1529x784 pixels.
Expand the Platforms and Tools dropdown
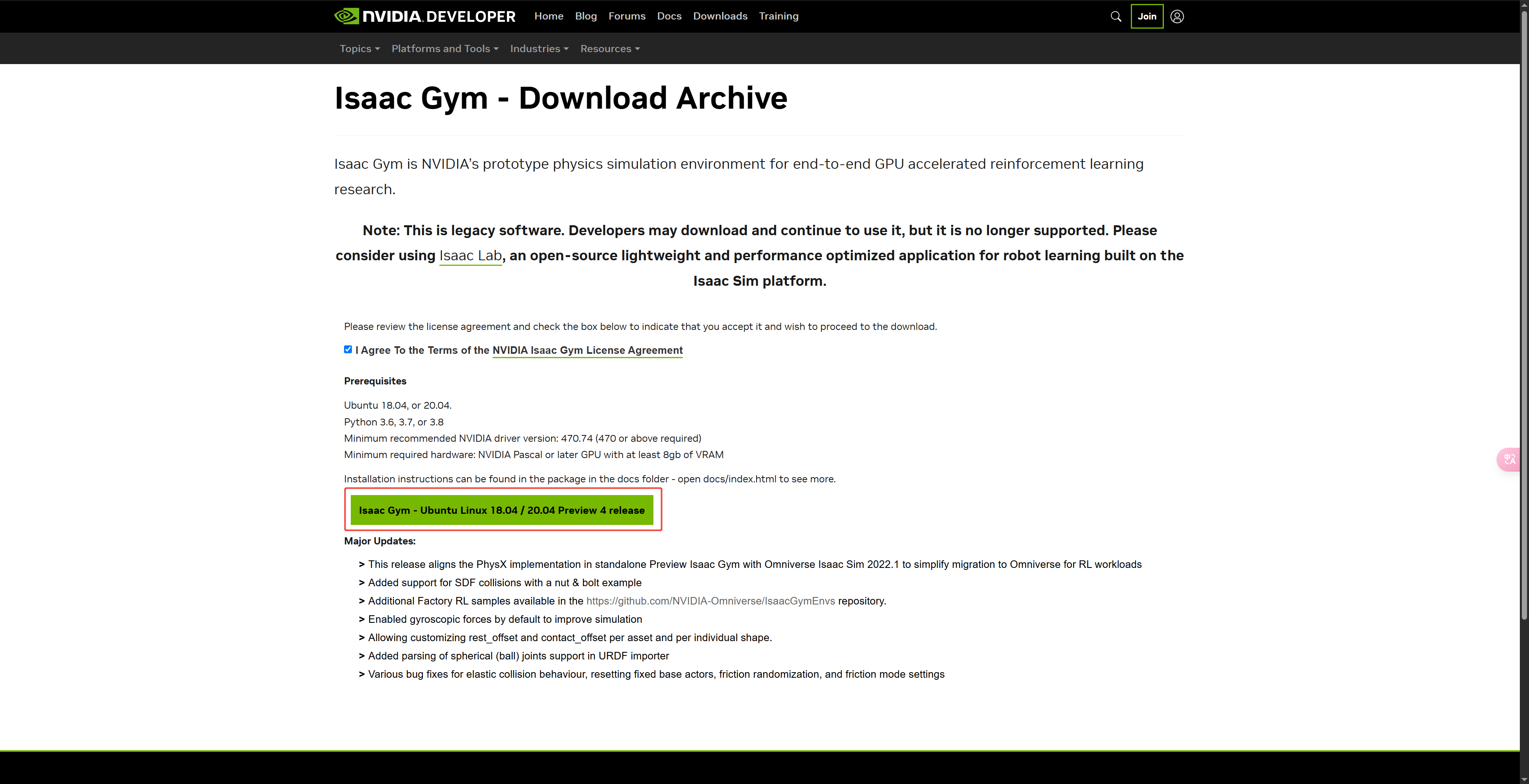[445, 49]
